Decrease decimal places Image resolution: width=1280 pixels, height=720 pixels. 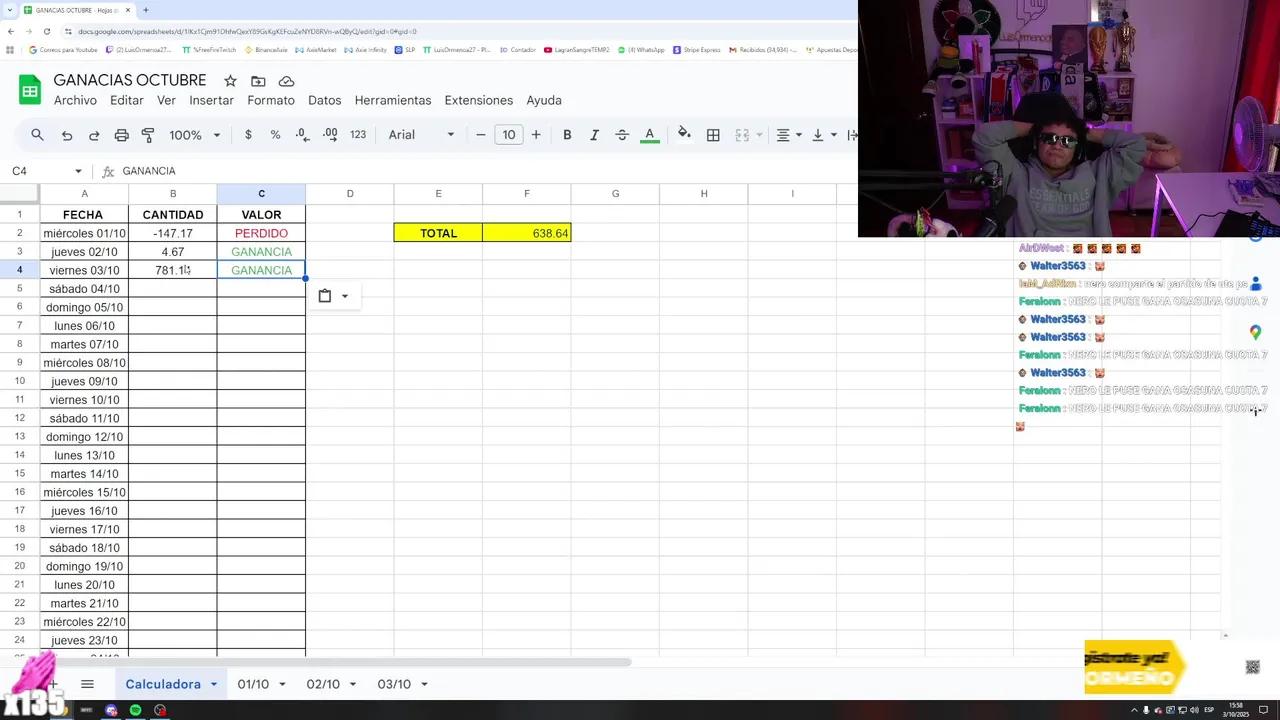(302, 135)
